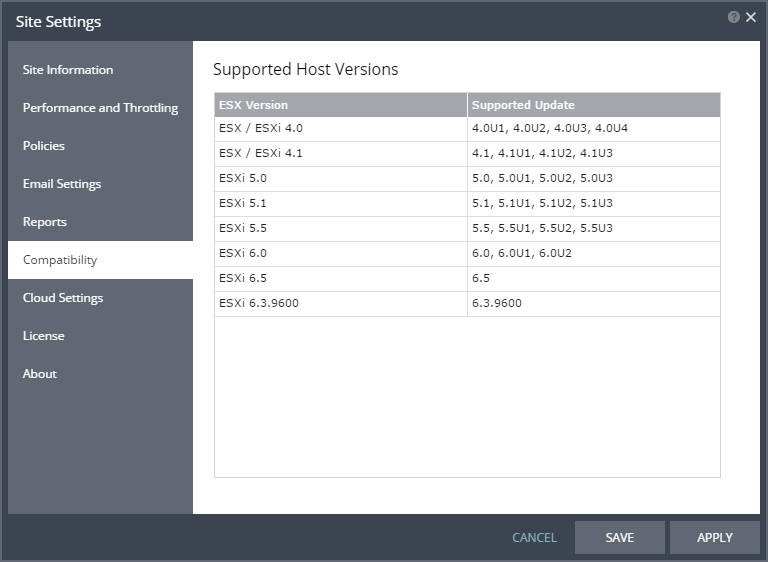768x562 pixels.
Task: Select the ESX / ESXi 4.0 cell
Action: 341,128
